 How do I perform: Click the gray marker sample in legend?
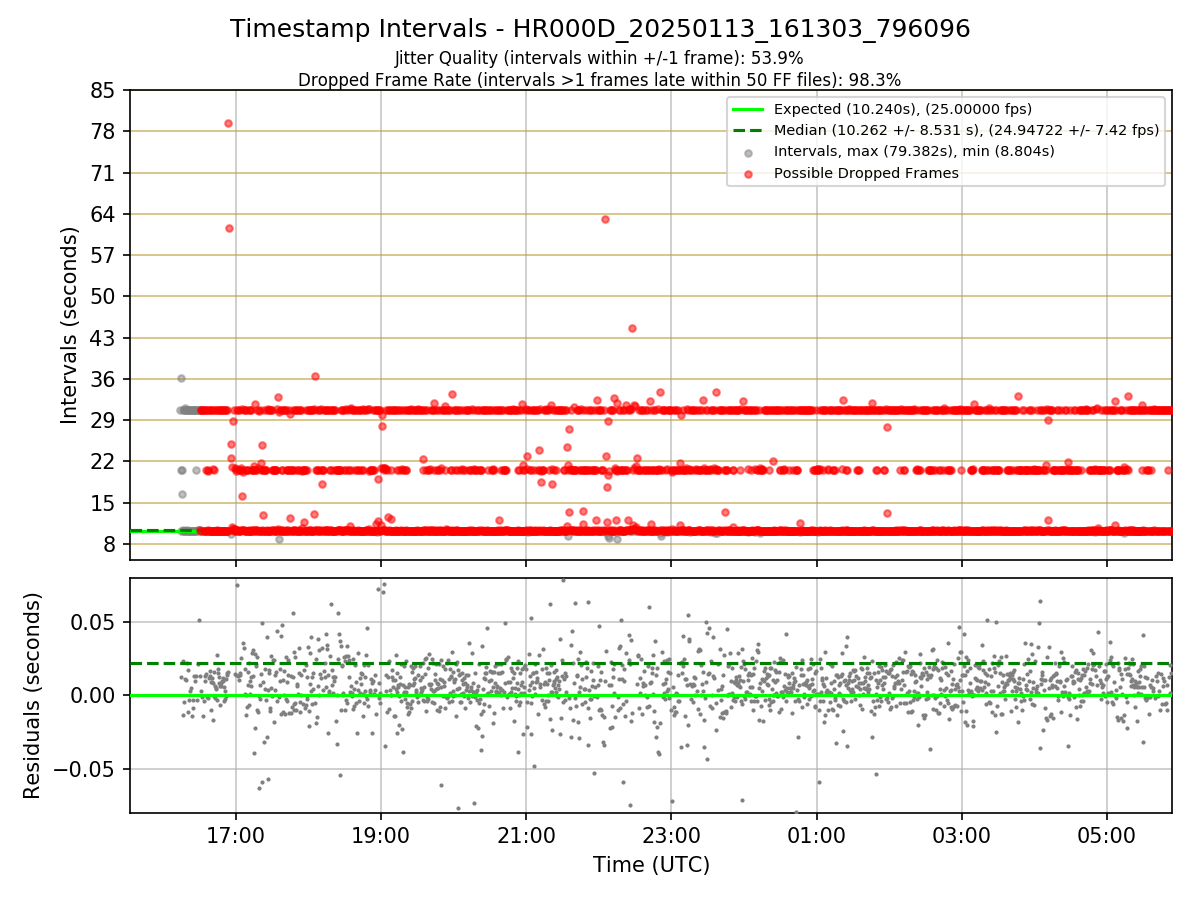click(x=749, y=152)
